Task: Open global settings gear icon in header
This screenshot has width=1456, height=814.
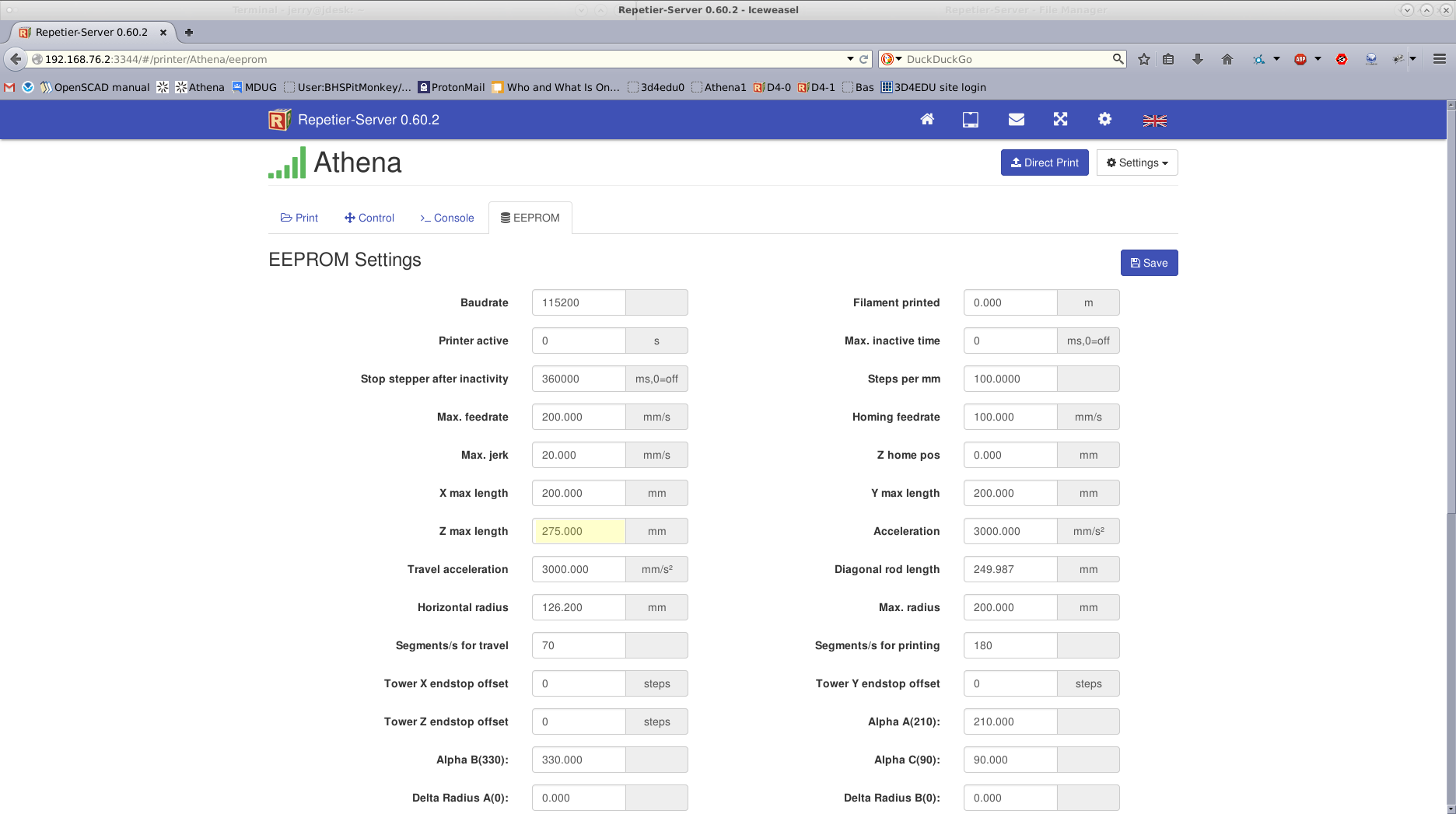Action: 1104,119
